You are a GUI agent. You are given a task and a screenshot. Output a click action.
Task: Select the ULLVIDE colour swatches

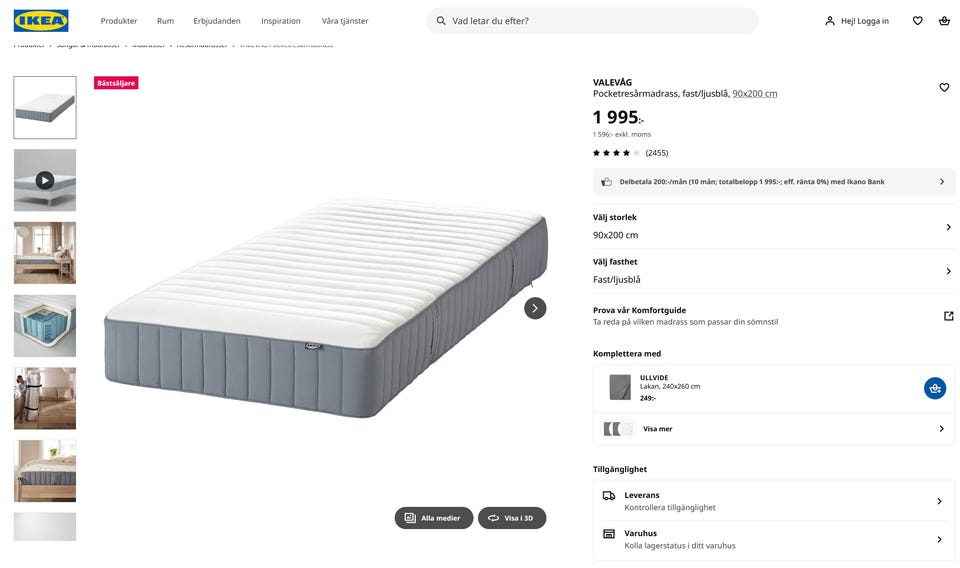(619, 429)
